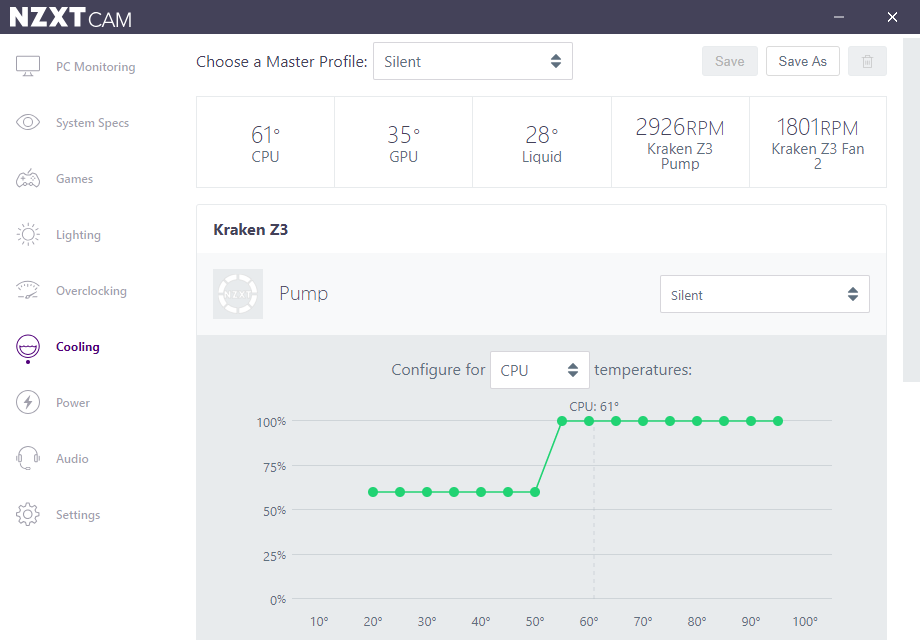Close the NZXT CAM window
Image resolution: width=920 pixels, height=640 pixels.
click(892, 17)
